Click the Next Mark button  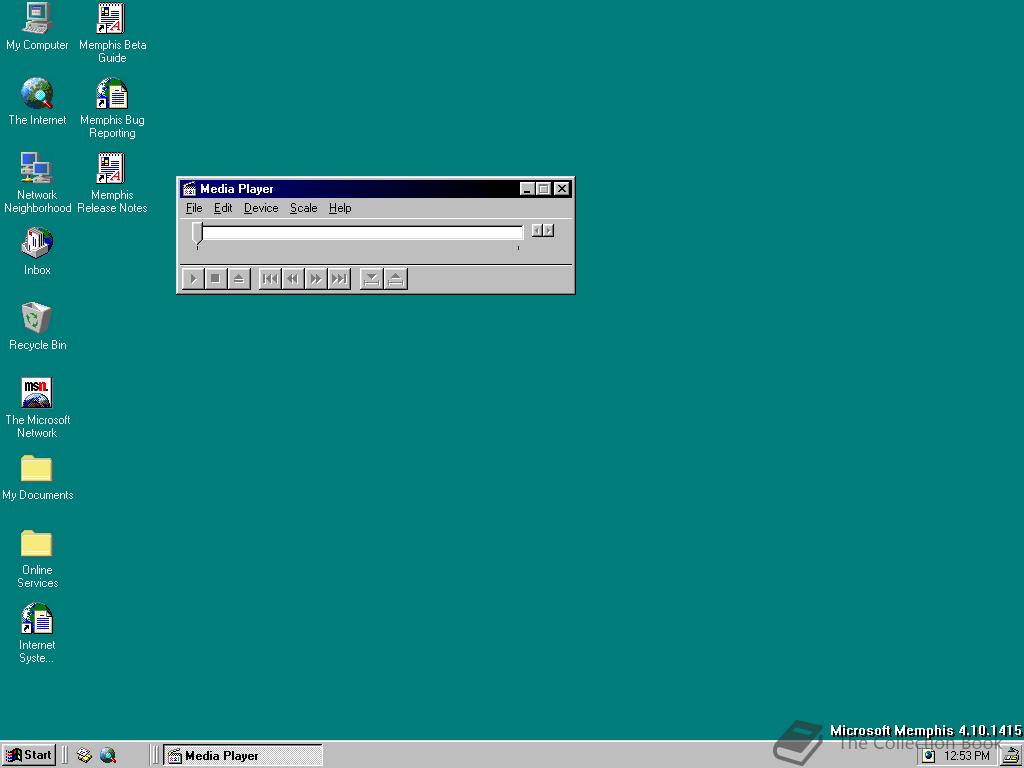[x=339, y=279]
